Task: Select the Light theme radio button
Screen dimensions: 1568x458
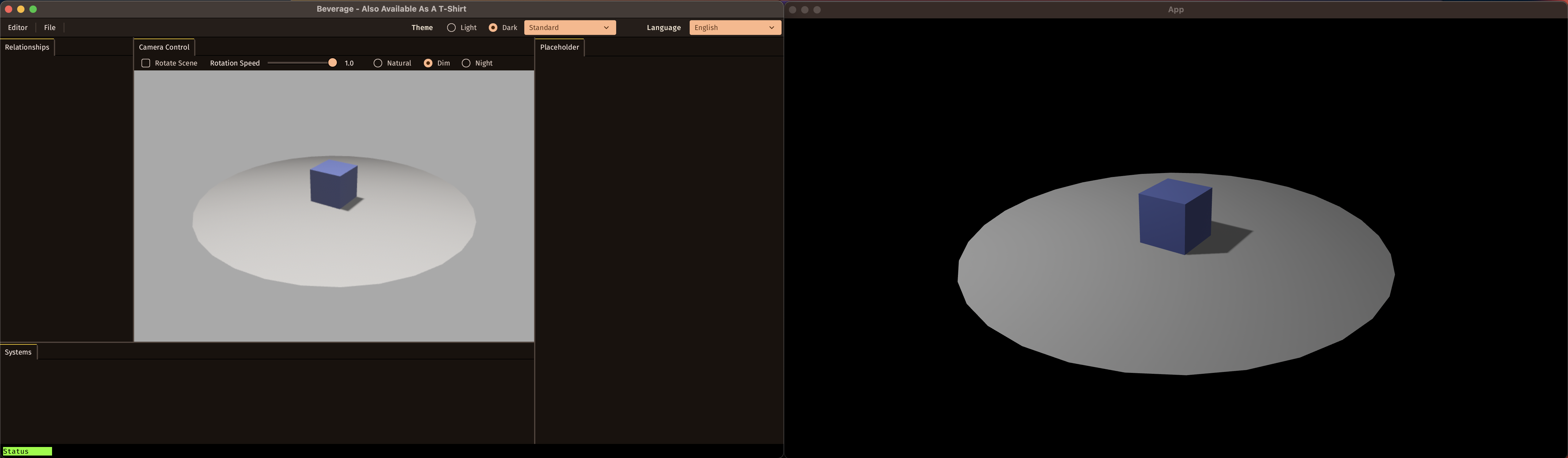Action: [451, 28]
